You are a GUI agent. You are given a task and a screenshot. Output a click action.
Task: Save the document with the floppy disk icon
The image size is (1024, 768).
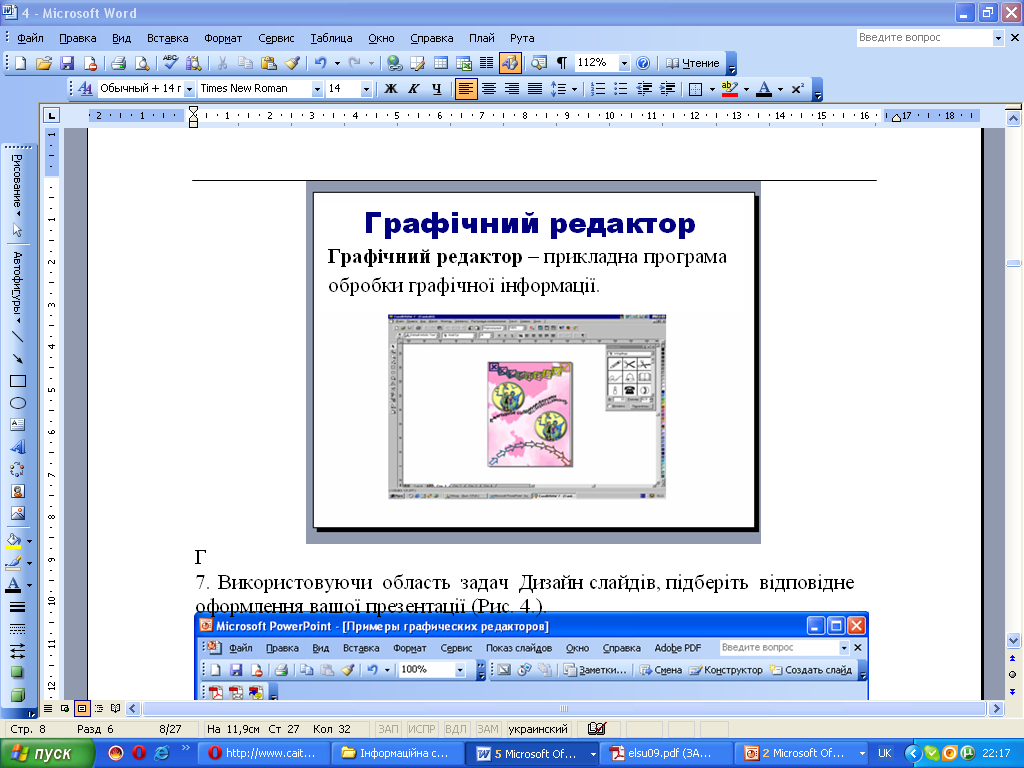(x=67, y=63)
